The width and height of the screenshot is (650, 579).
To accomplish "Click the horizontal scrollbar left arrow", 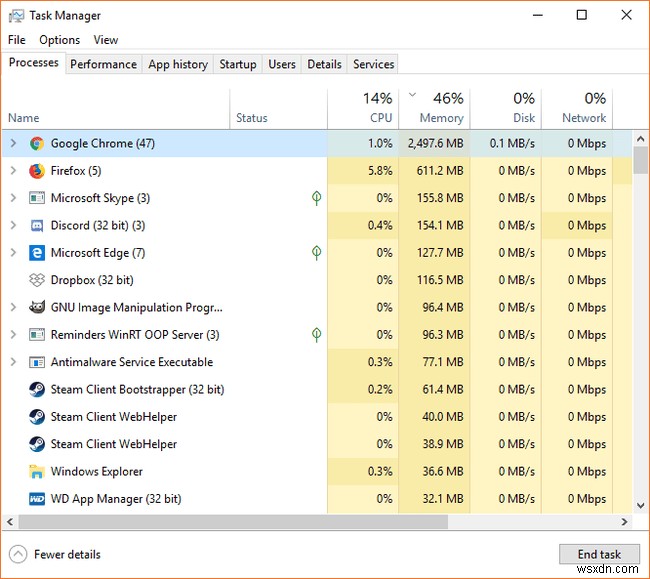I will [x=10, y=522].
